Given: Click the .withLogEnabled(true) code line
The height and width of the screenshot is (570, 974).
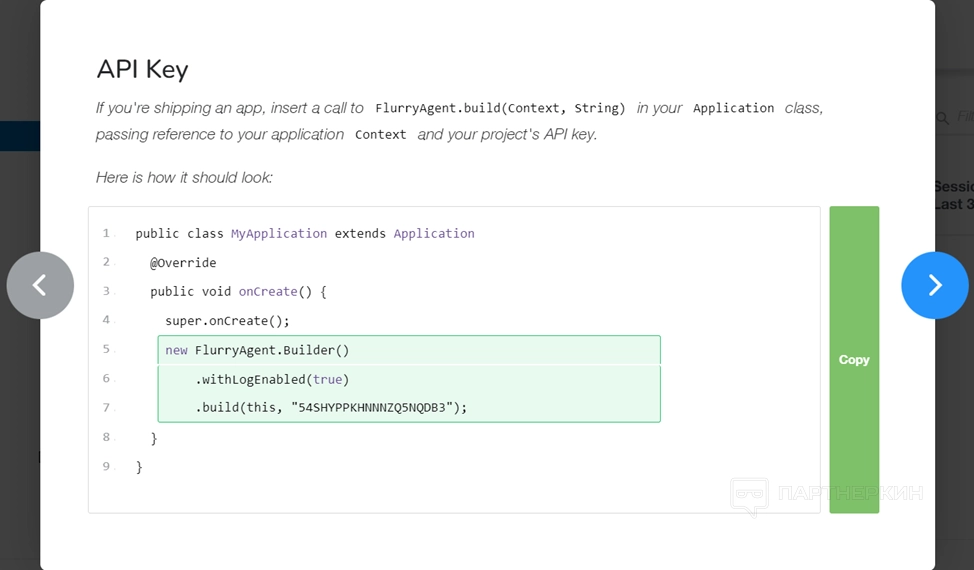Looking at the screenshot, I should [272, 379].
